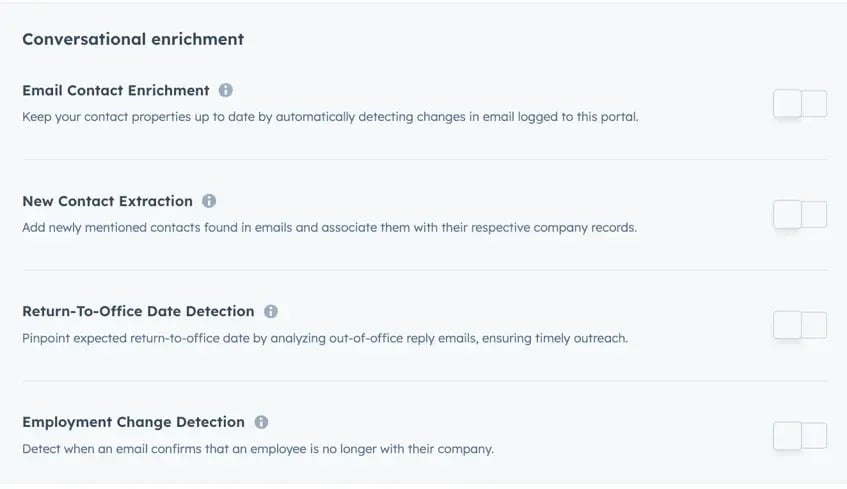The height and width of the screenshot is (489, 847).
Task: Show info for Employment Change Detection
Action: coord(261,422)
